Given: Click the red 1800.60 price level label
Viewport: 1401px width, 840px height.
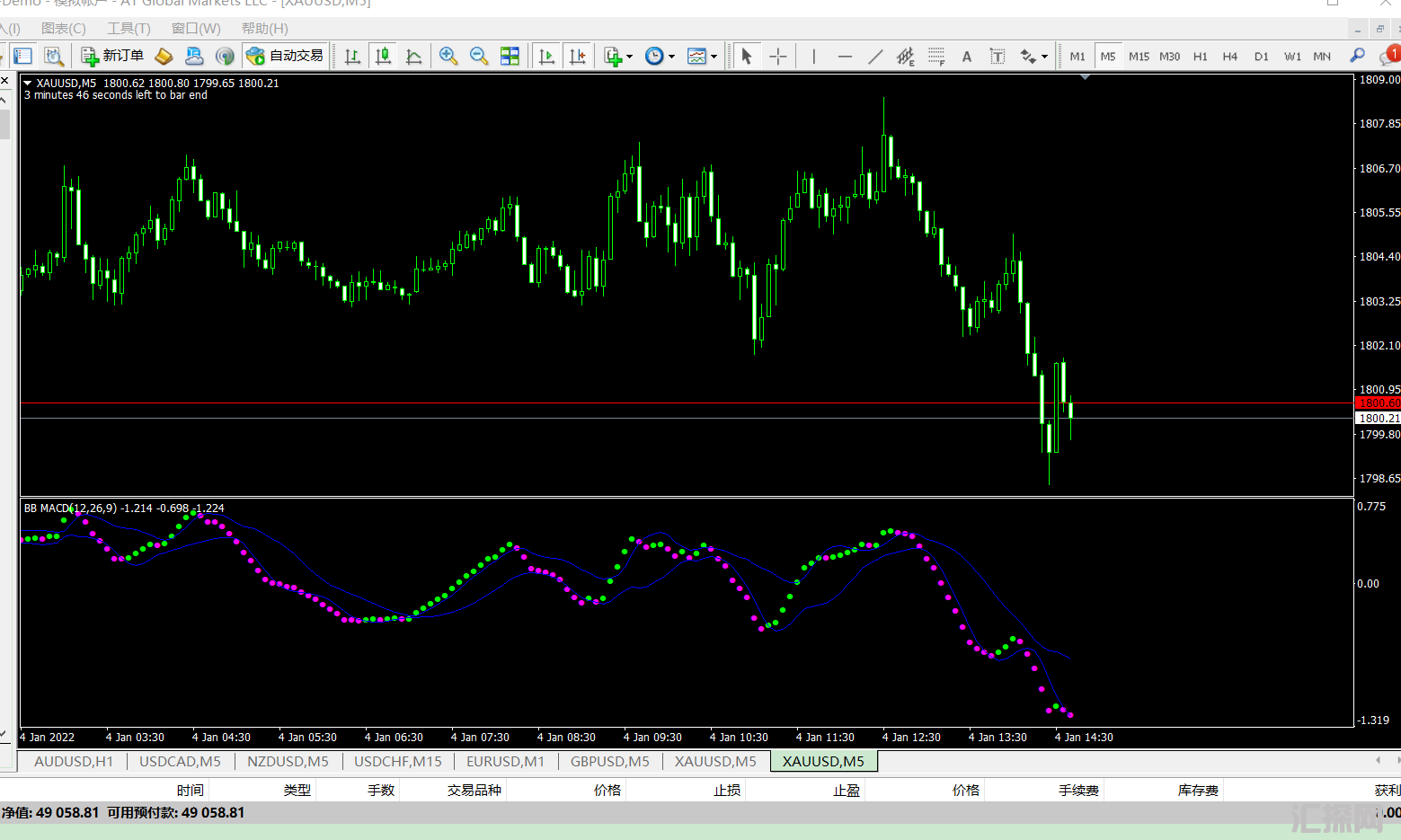Looking at the screenshot, I should [x=1378, y=403].
